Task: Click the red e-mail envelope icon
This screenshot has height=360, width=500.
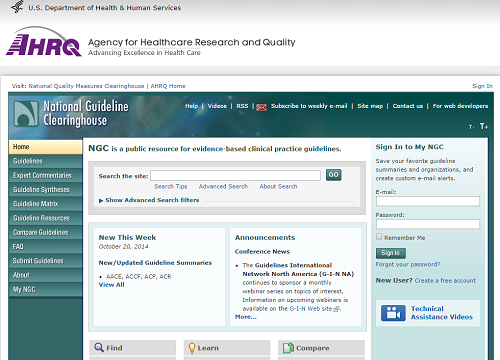Action: (261, 107)
